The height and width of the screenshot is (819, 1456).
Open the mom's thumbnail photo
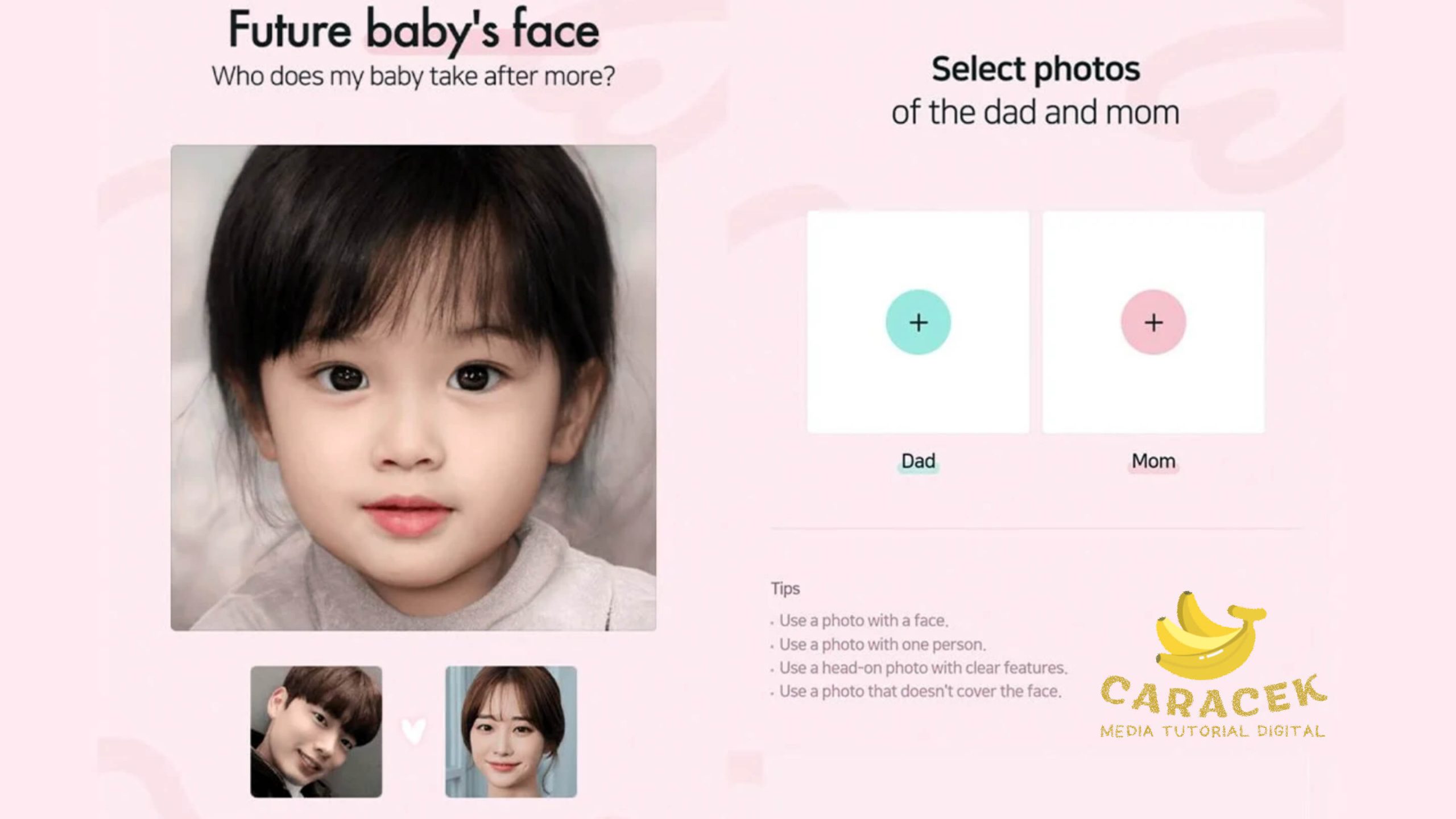tap(511, 731)
